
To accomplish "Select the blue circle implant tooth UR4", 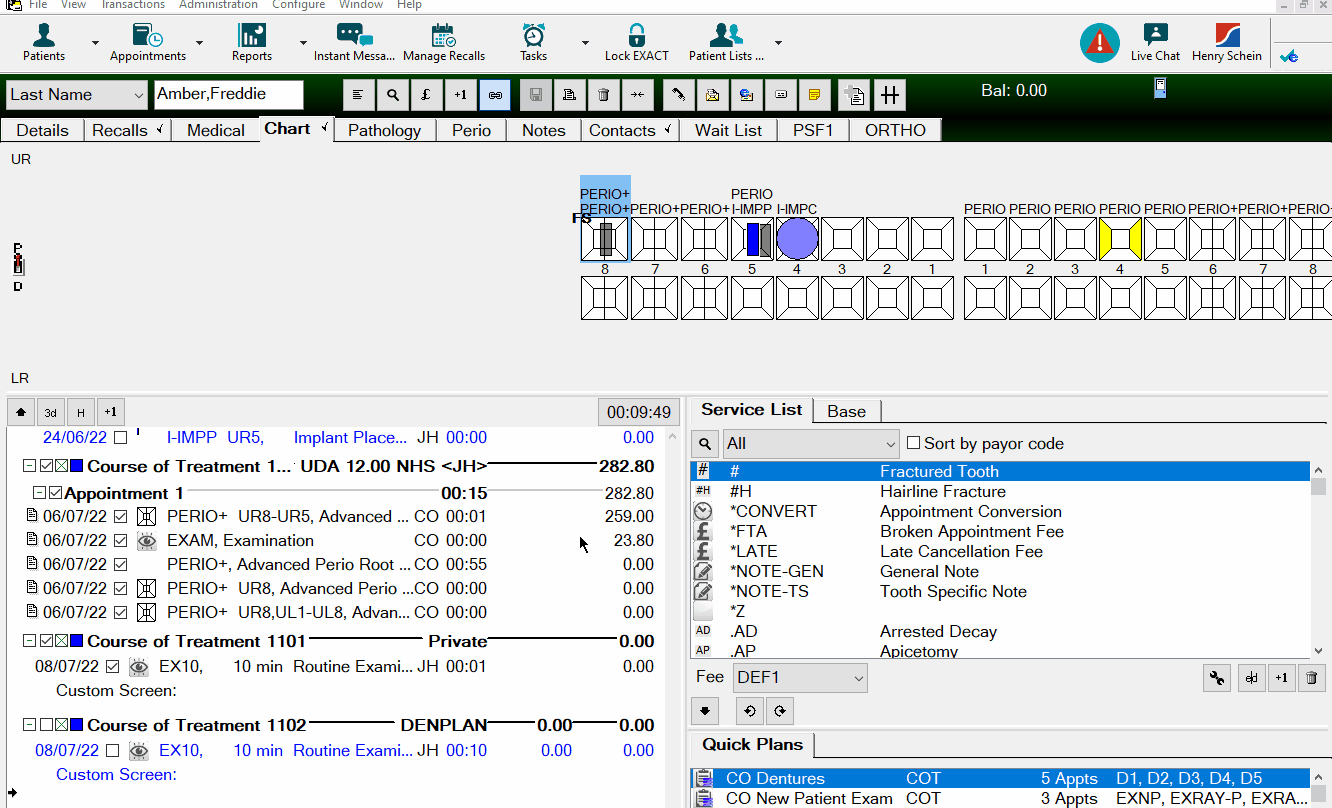I will (798, 239).
